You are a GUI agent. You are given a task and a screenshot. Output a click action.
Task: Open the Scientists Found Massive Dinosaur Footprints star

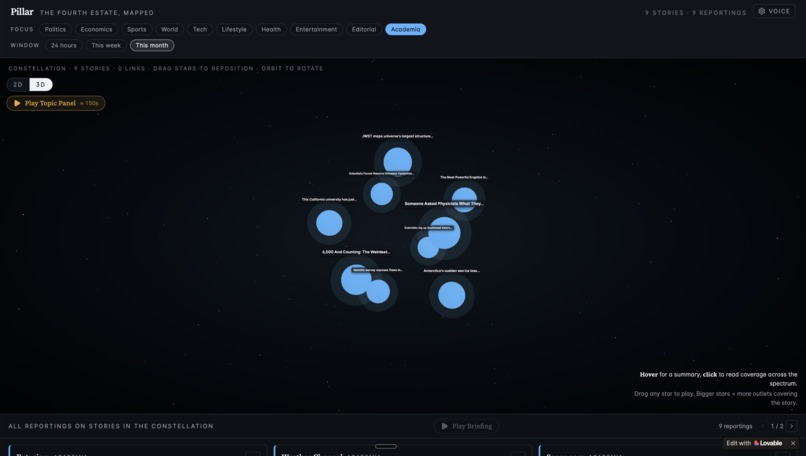(381, 194)
